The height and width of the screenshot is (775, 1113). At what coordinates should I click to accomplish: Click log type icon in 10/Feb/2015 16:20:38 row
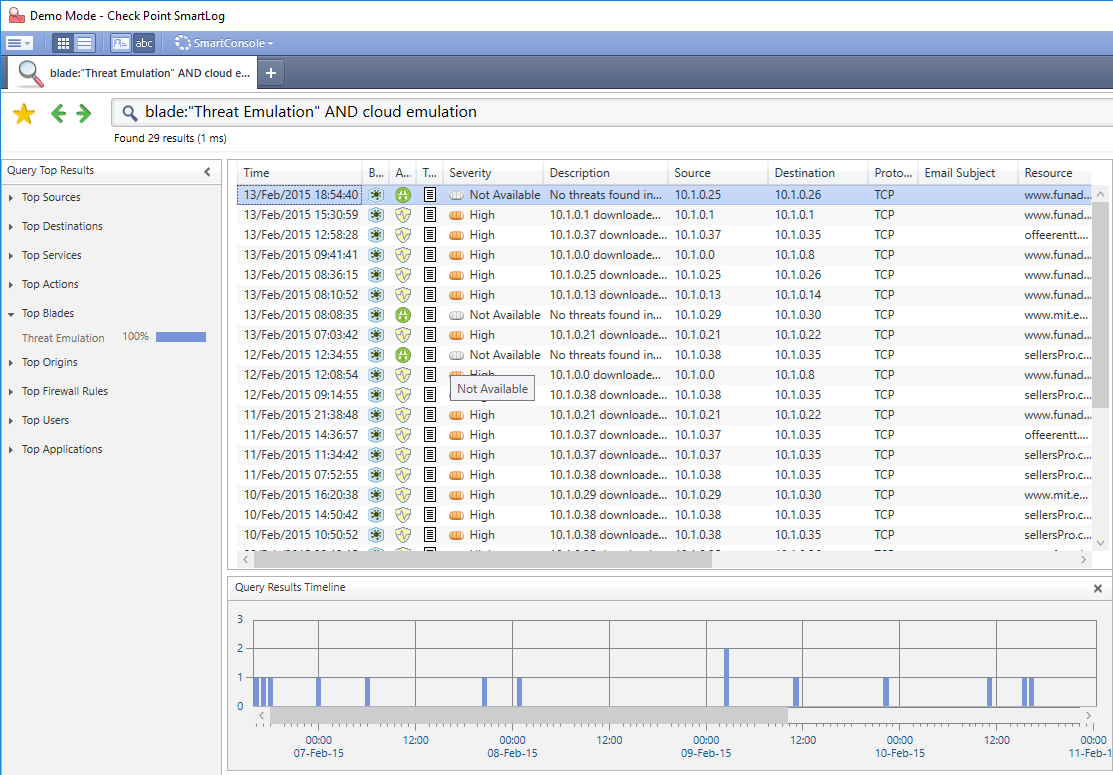pos(429,495)
